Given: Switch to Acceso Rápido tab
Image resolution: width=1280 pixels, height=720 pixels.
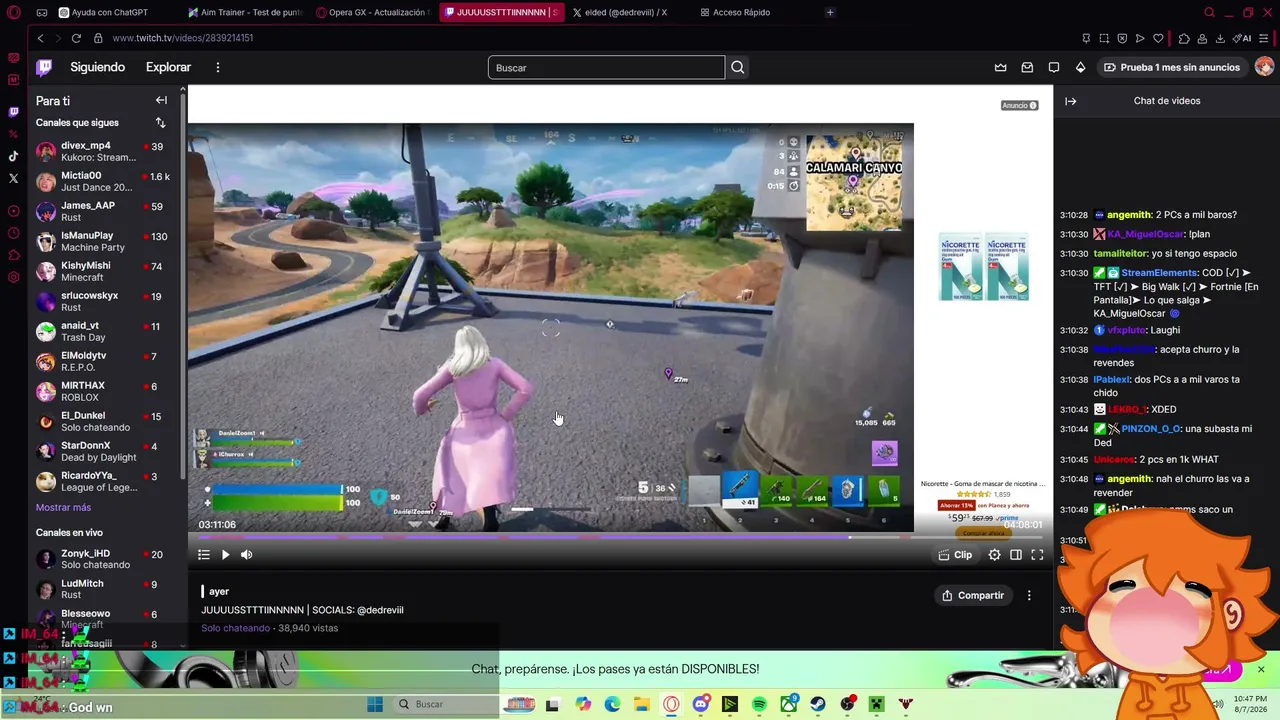Looking at the screenshot, I should pos(742,12).
